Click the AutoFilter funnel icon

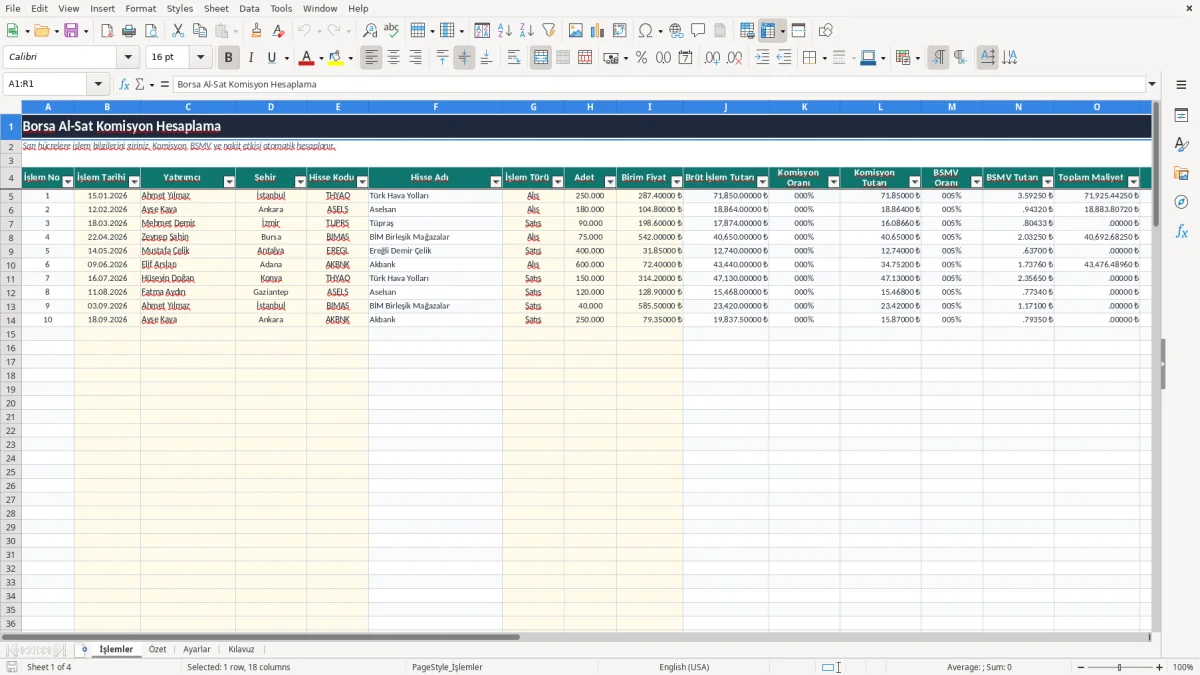(548, 31)
